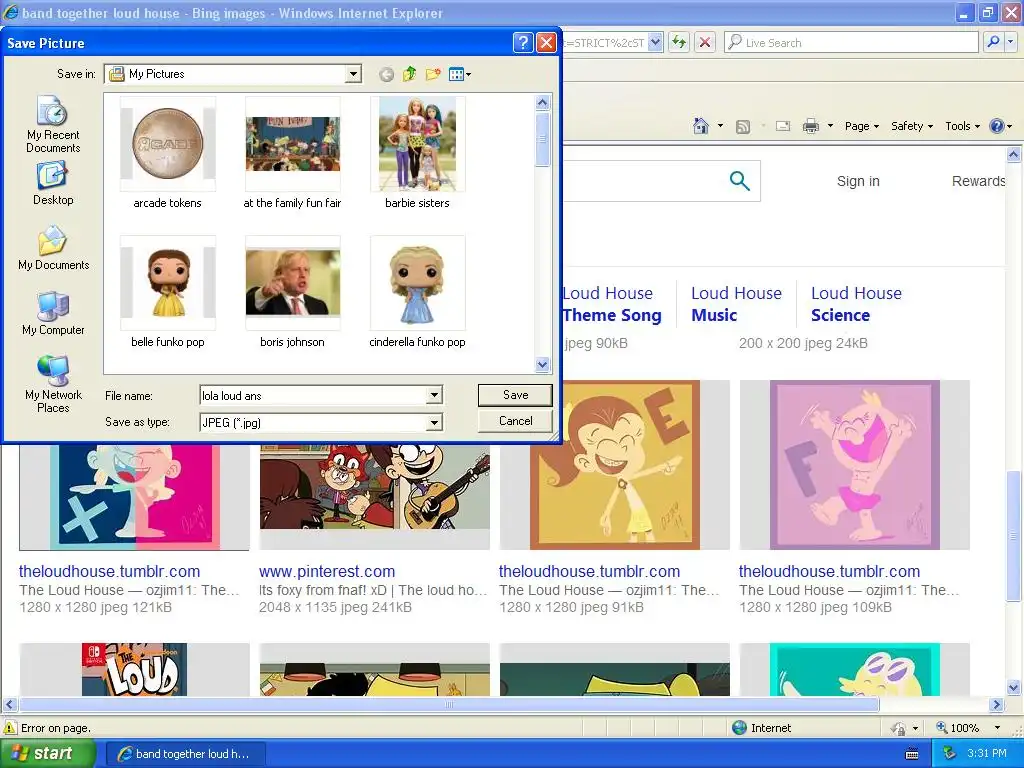
Task: Click the tray icon beside the clock
Action: pos(950,753)
